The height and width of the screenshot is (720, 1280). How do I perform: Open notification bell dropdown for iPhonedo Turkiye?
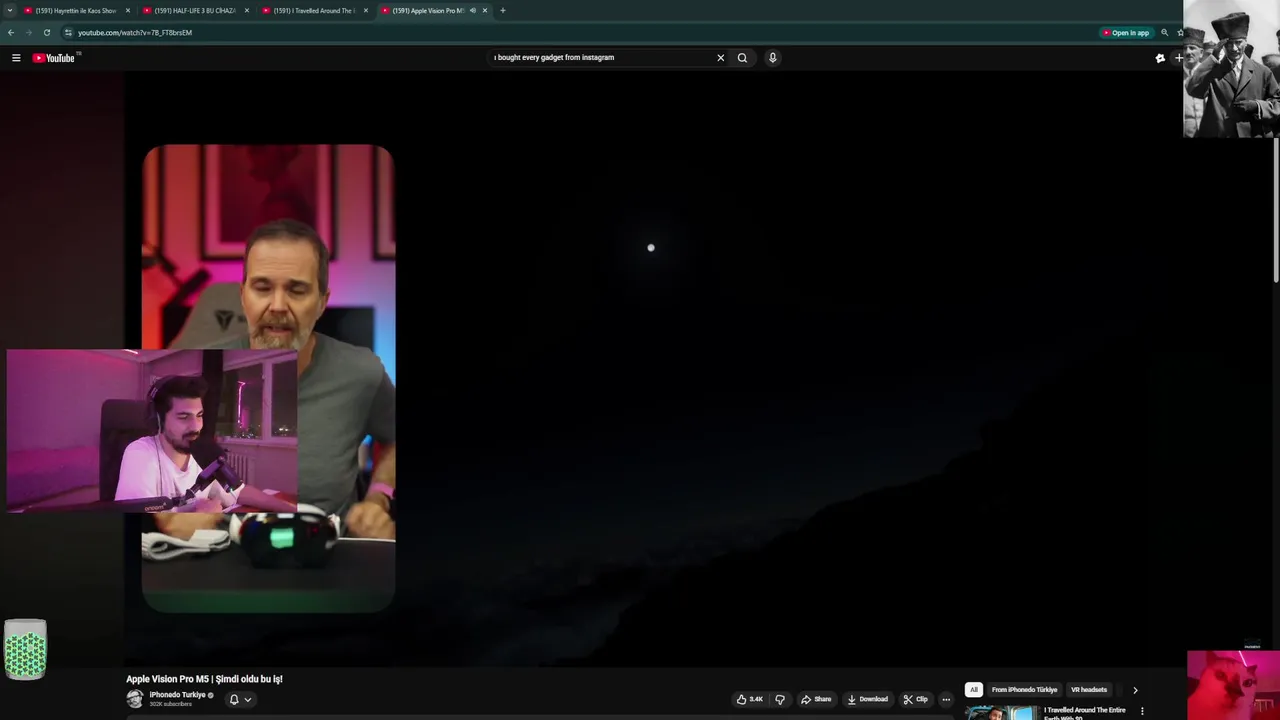240,699
